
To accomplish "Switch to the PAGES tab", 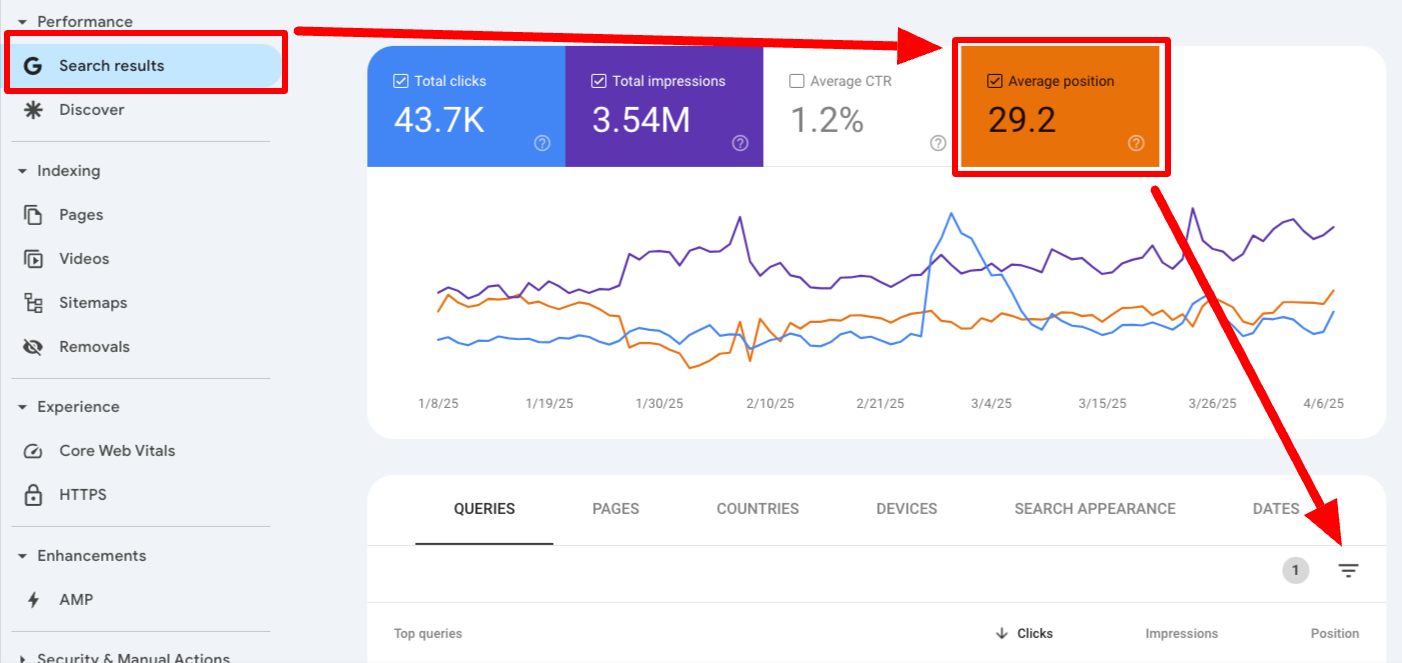I will [616, 509].
